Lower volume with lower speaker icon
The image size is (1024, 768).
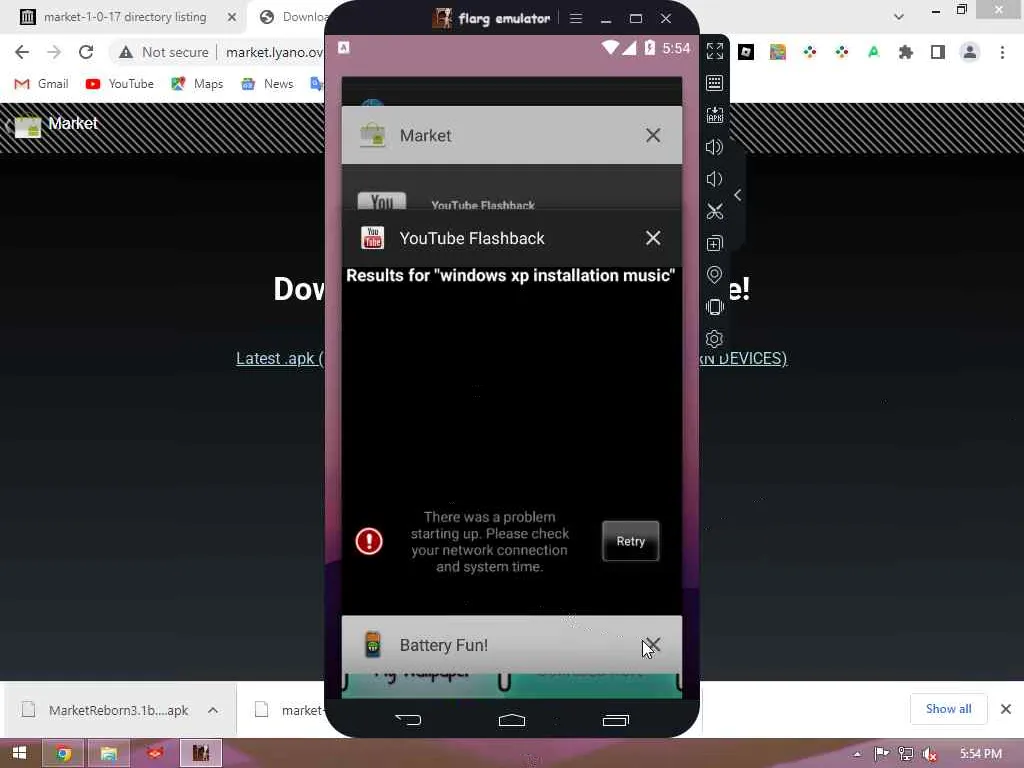click(714, 179)
